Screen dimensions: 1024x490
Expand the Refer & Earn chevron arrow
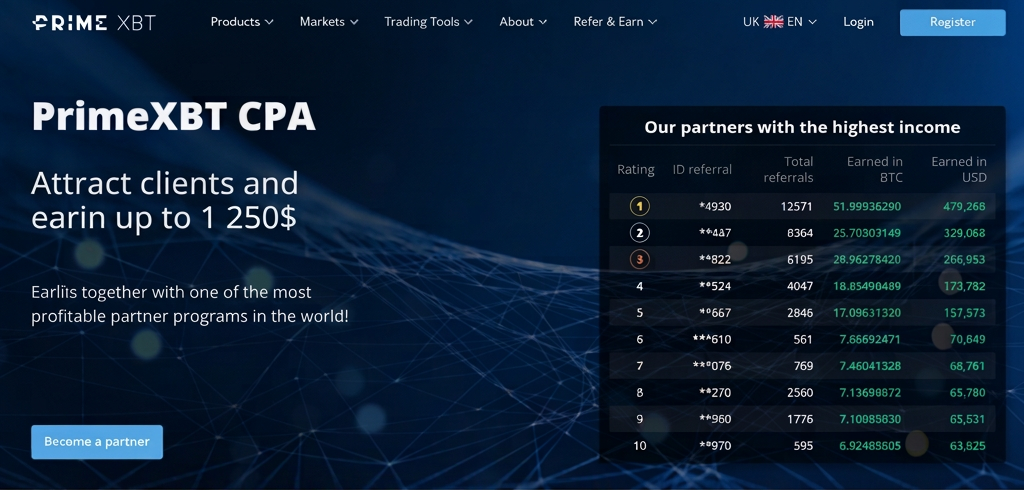(x=653, y=22)
